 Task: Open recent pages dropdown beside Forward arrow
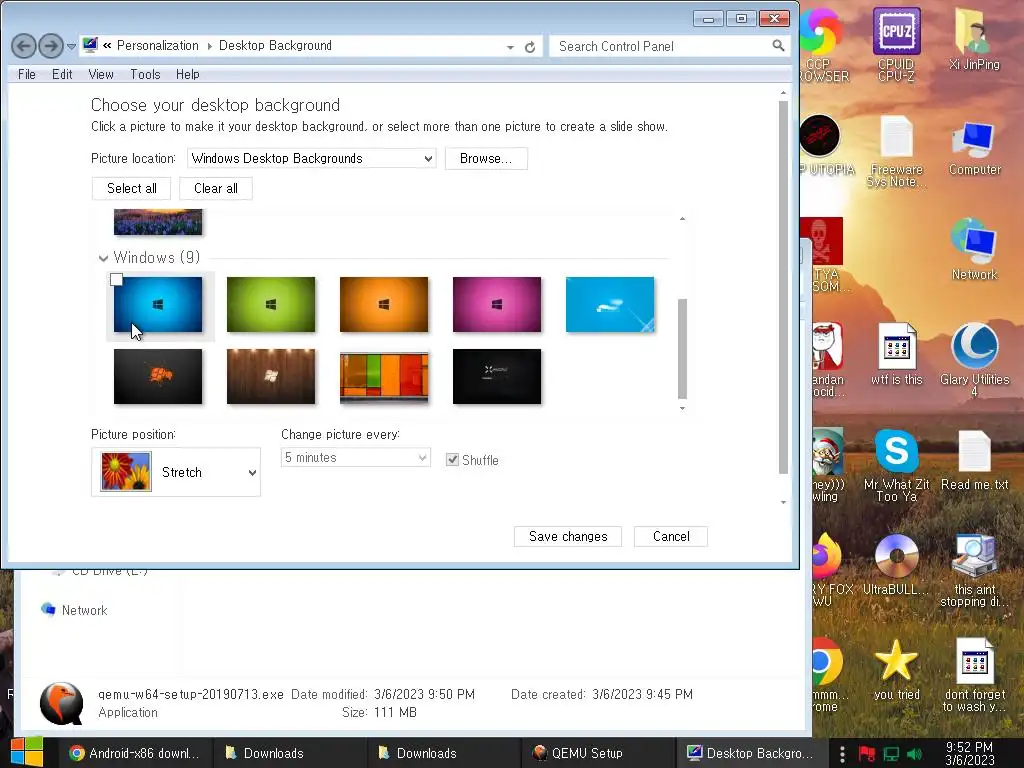pos(71,46)
